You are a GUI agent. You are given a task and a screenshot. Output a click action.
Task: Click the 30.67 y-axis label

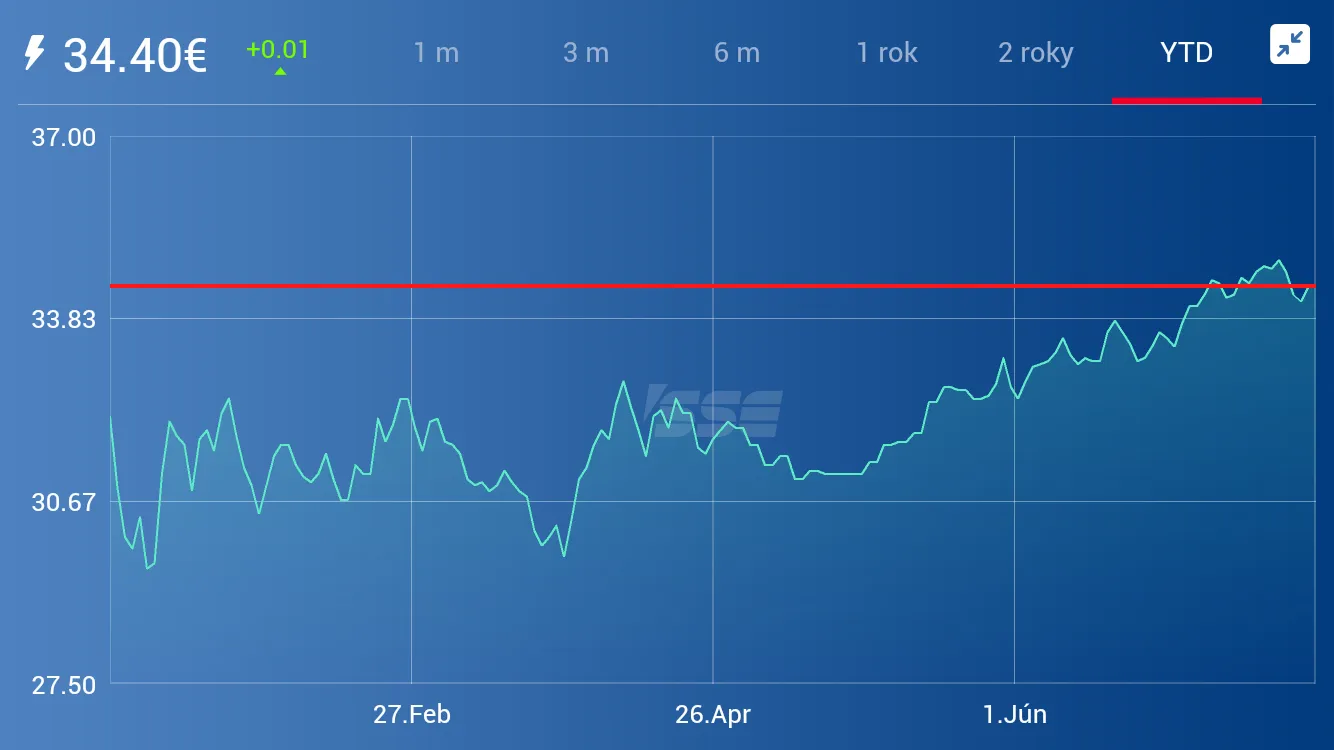tap(64, 502)
